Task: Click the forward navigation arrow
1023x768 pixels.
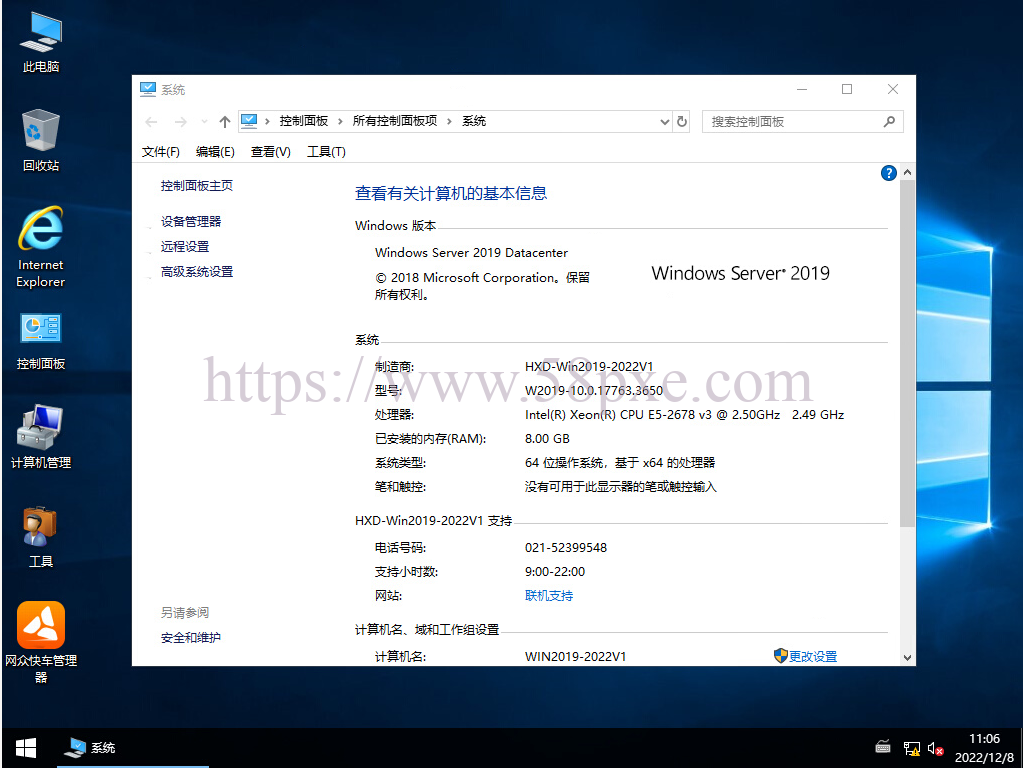Action: pos(181,122)
